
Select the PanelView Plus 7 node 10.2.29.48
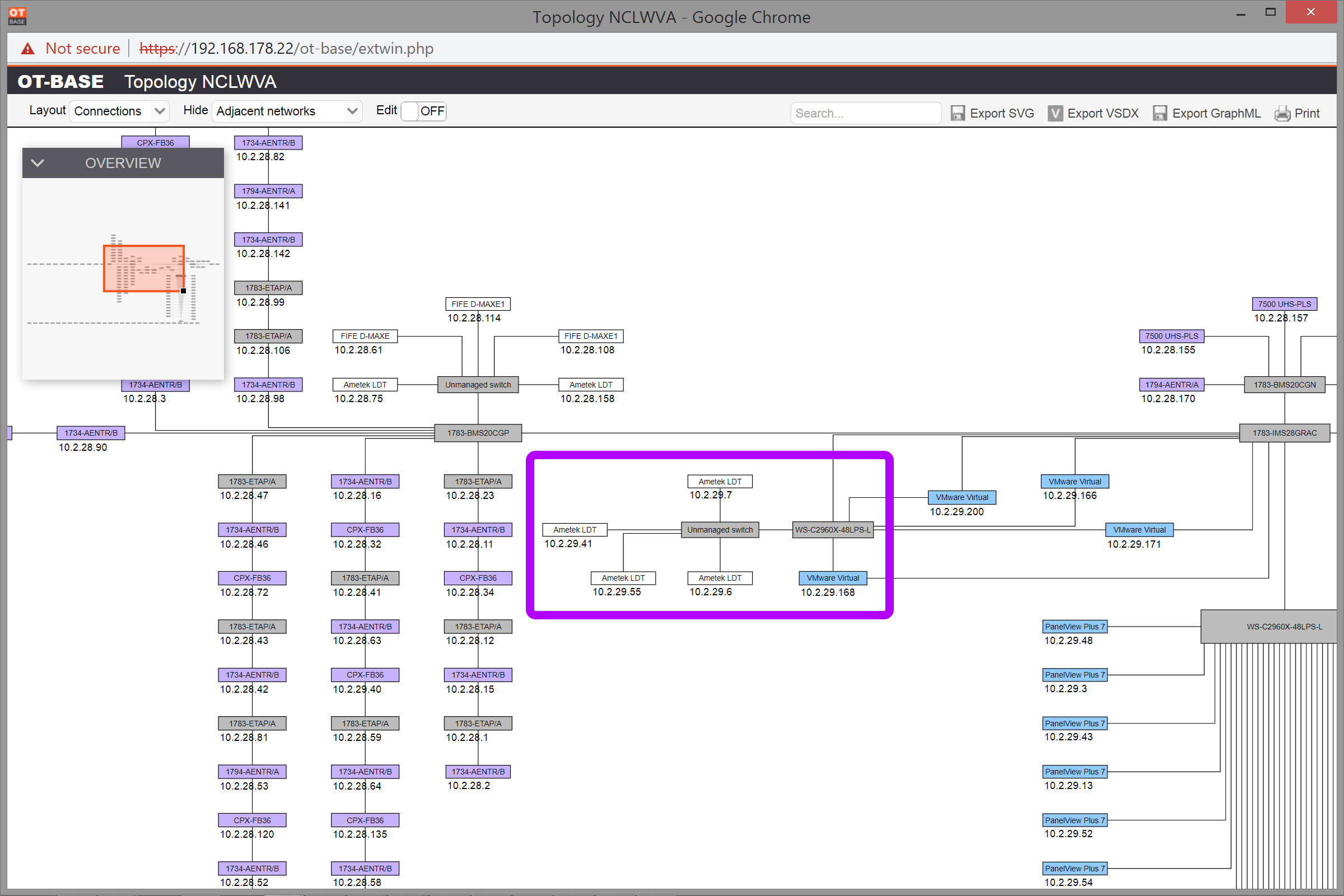point(1075,626)
